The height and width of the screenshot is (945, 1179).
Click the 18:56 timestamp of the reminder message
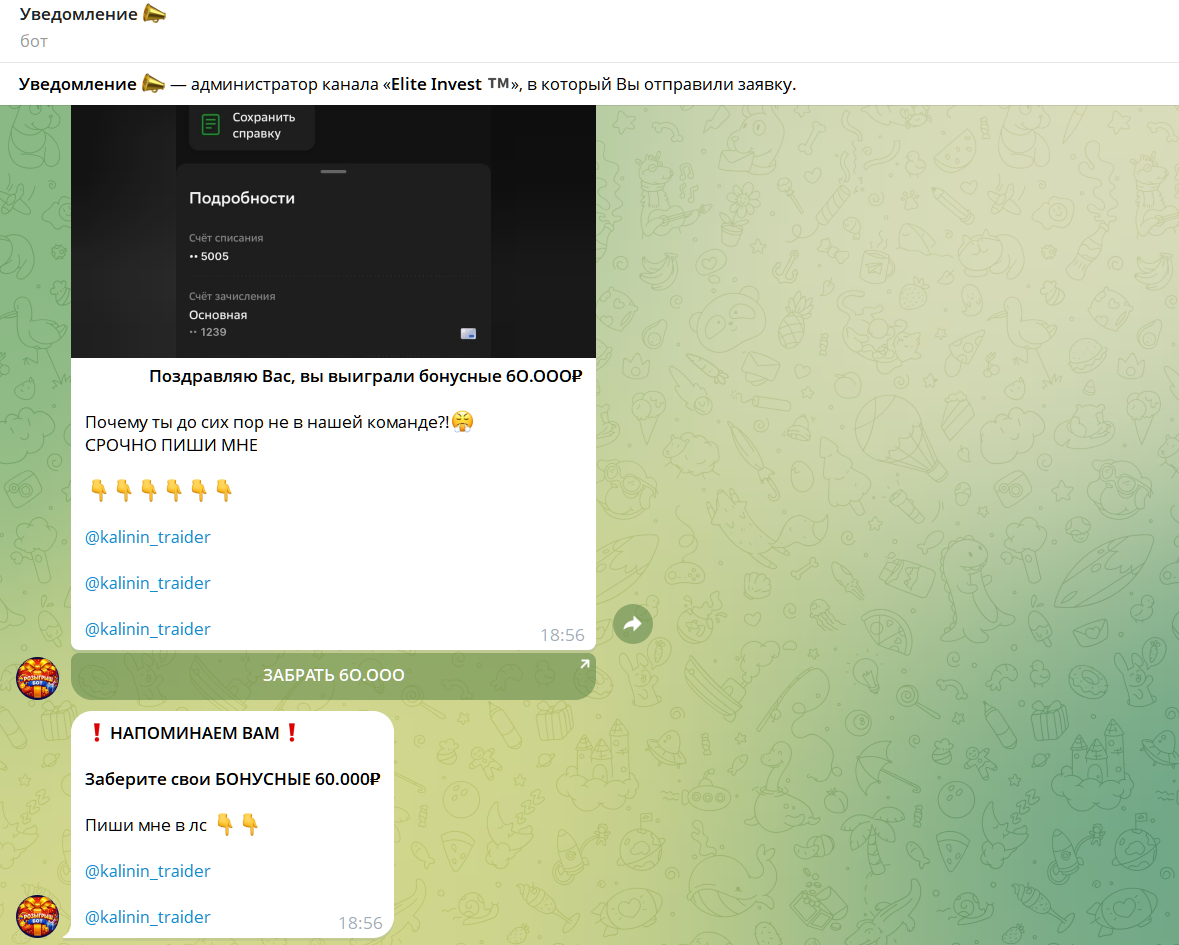(360, 923)
